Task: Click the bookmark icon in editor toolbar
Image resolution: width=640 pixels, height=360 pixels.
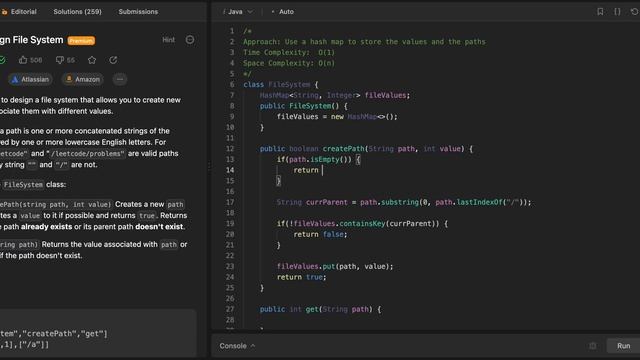Action: point(600,12)
